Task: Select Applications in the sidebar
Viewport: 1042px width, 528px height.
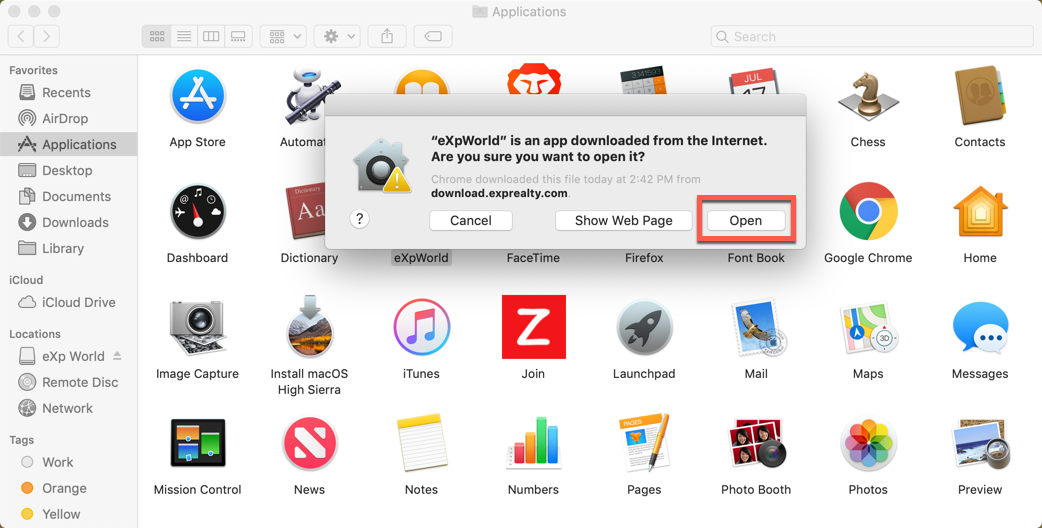Action: pos(68,144)
